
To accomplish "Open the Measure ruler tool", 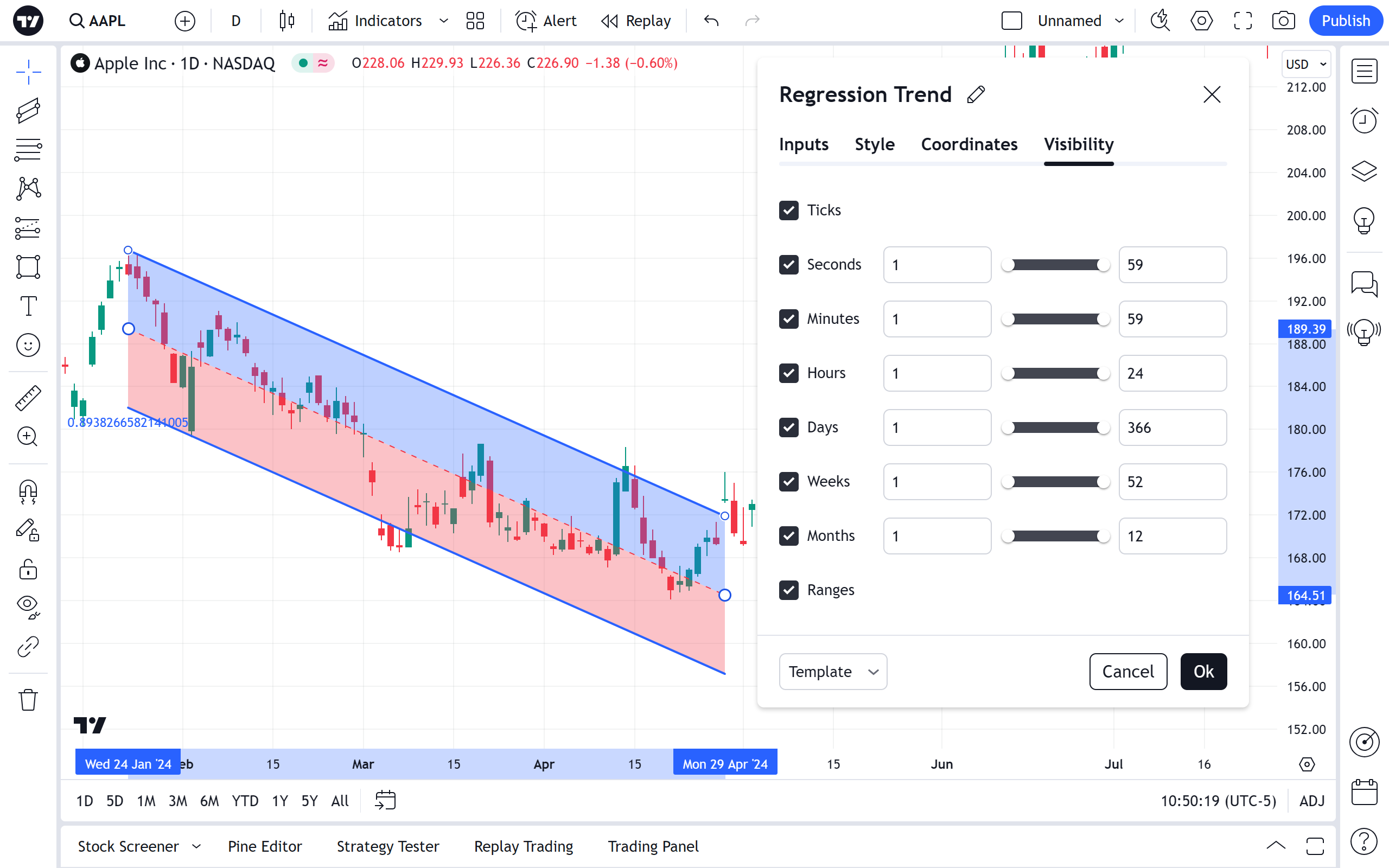I will click(x=28, y=398).
